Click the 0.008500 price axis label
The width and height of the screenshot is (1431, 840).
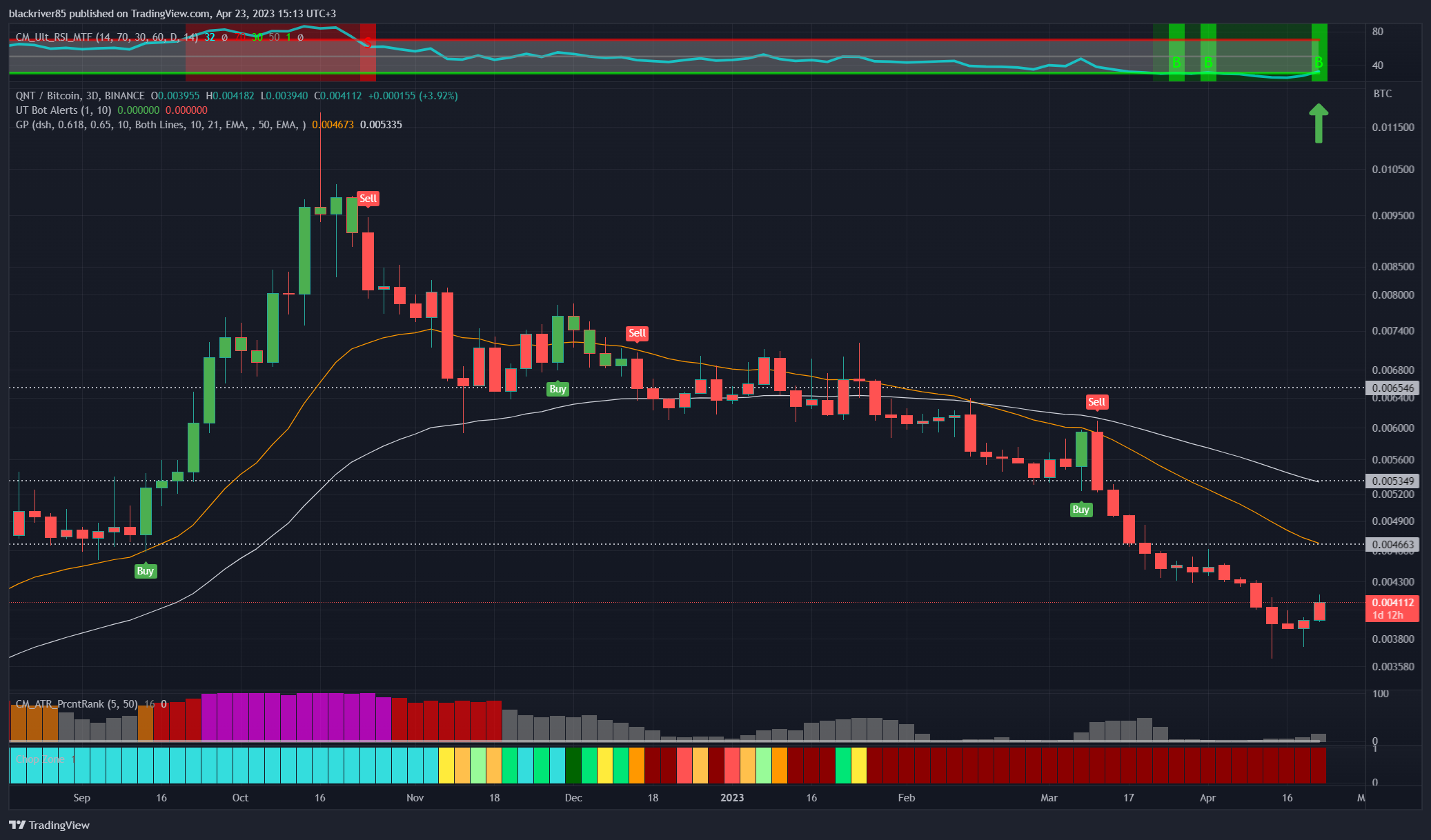[x=1393, y=267]
